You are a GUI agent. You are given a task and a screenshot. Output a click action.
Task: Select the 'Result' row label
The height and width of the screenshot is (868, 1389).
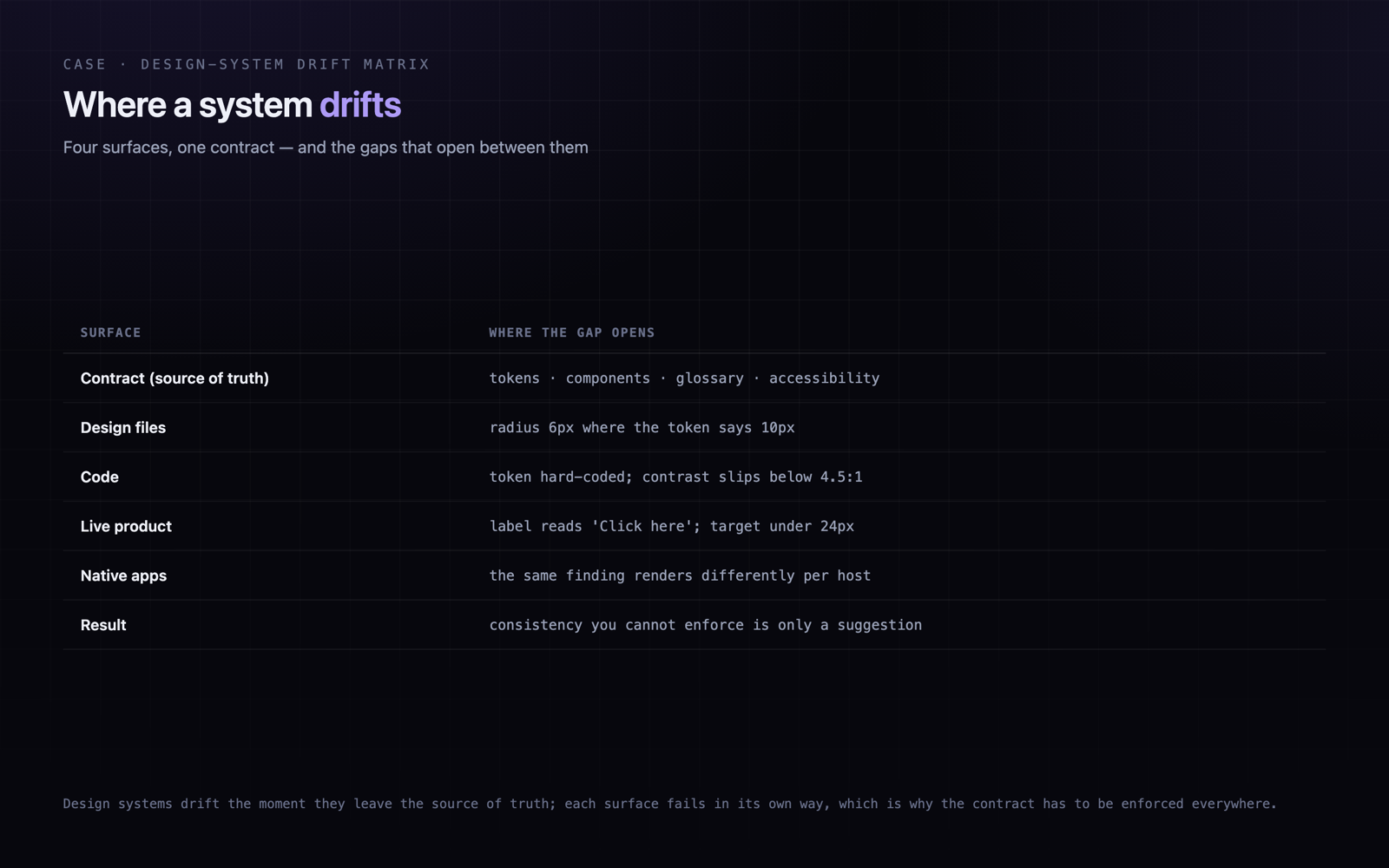tap(103, 625)
